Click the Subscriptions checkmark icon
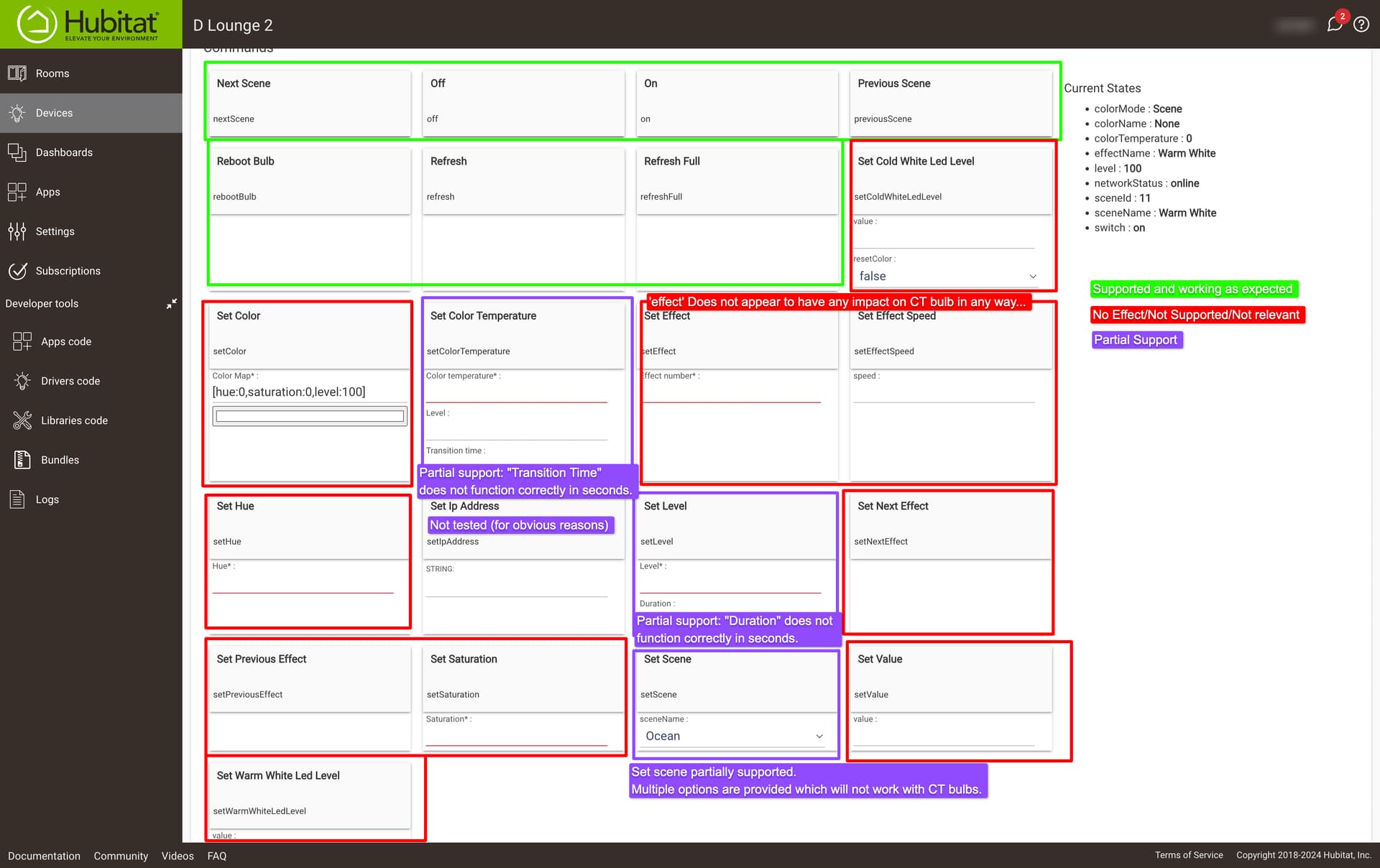 [17, 271]
